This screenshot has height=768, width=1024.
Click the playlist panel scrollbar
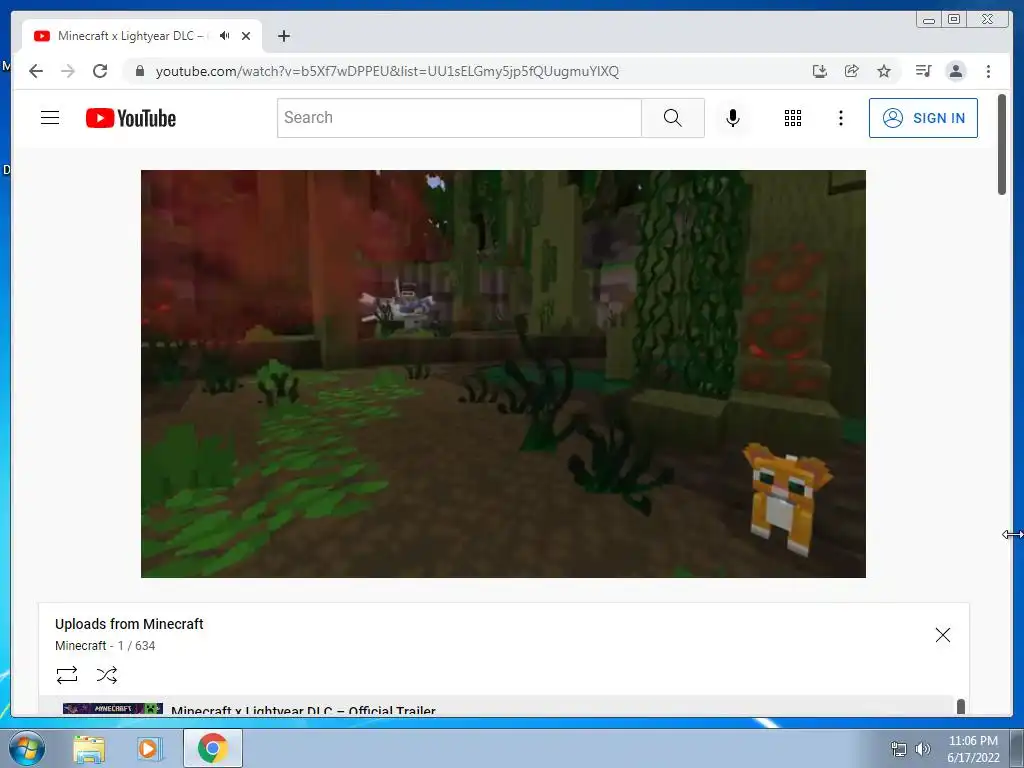tap(961, 707)
